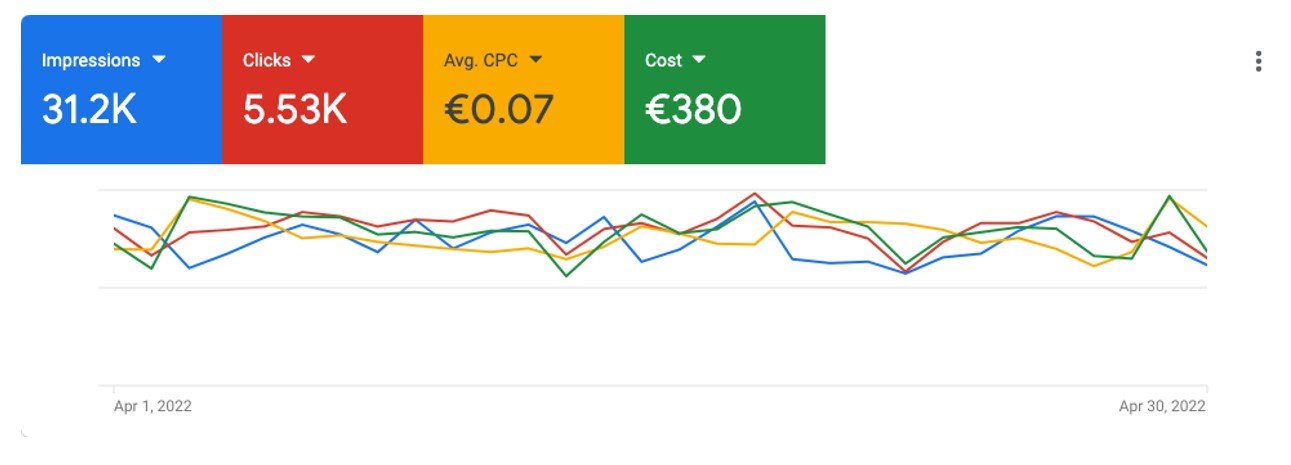Click the Cost label text
This screenshot has height=465, width=1291.
(x=663, y=60)
